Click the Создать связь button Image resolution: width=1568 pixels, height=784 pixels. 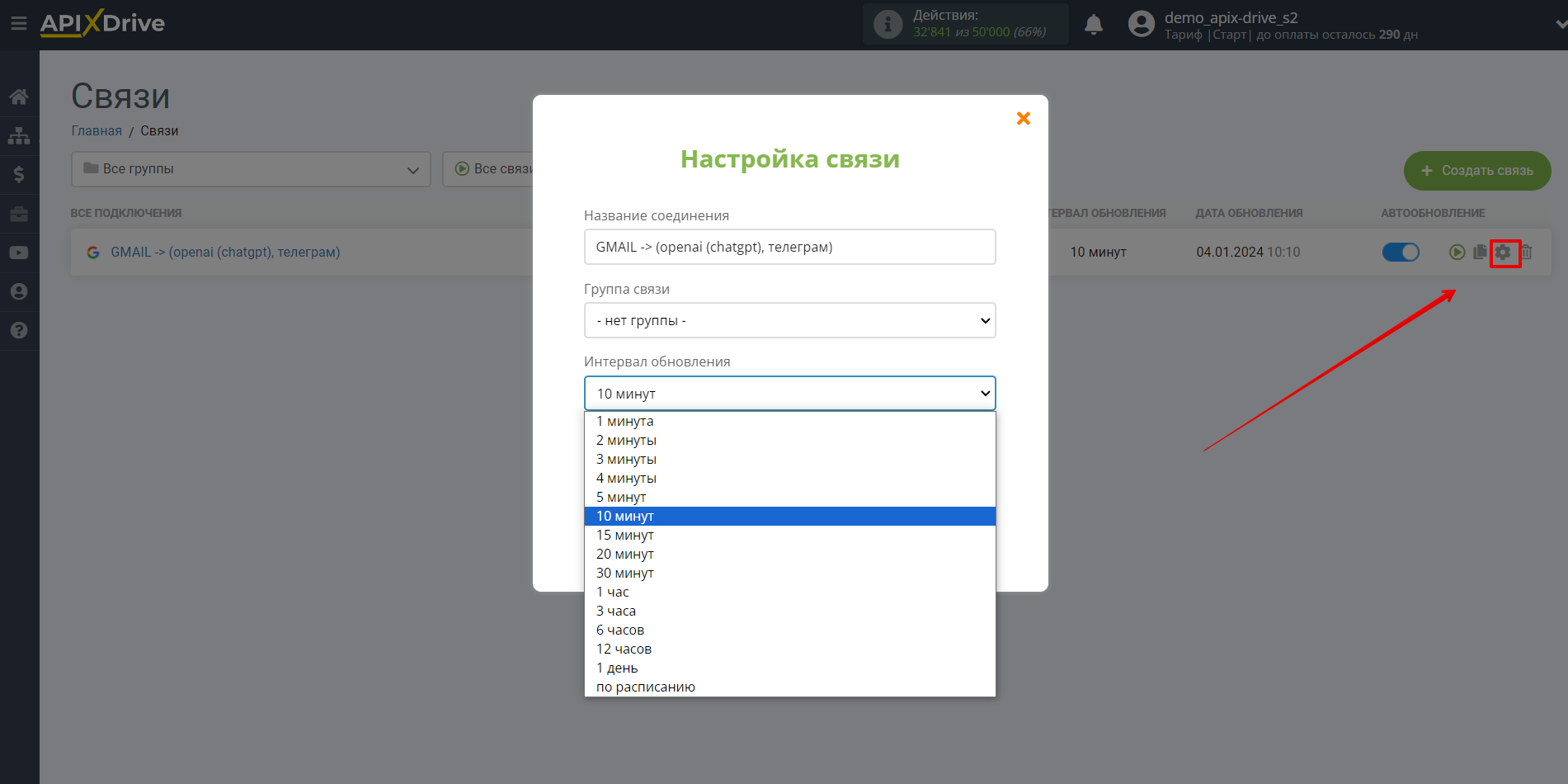(1477, 171)
